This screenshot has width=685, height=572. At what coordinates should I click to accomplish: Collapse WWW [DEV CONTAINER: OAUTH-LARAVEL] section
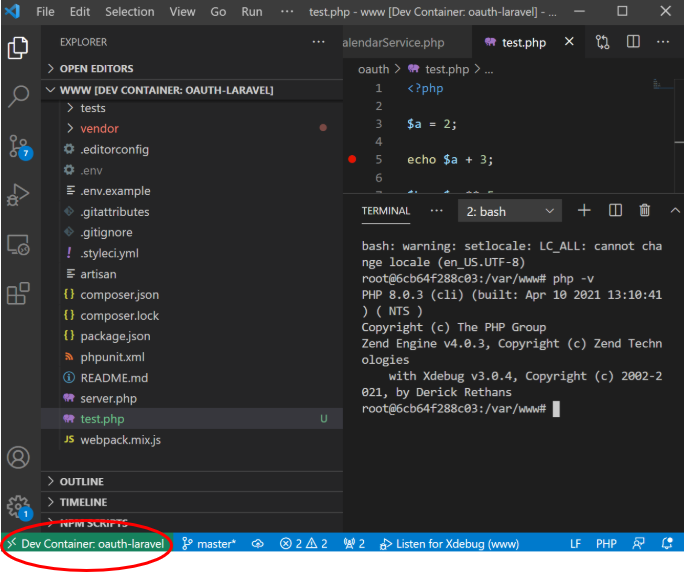click(x=192, y=90)
